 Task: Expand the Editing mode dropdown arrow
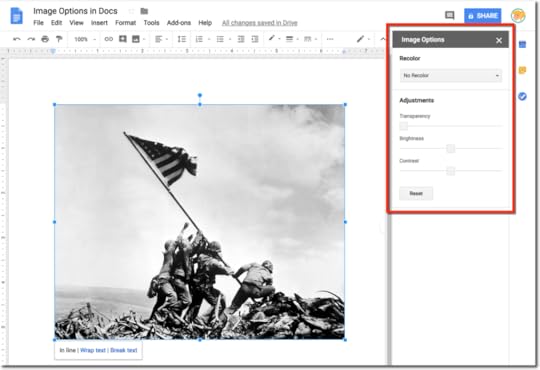point(369,39)
